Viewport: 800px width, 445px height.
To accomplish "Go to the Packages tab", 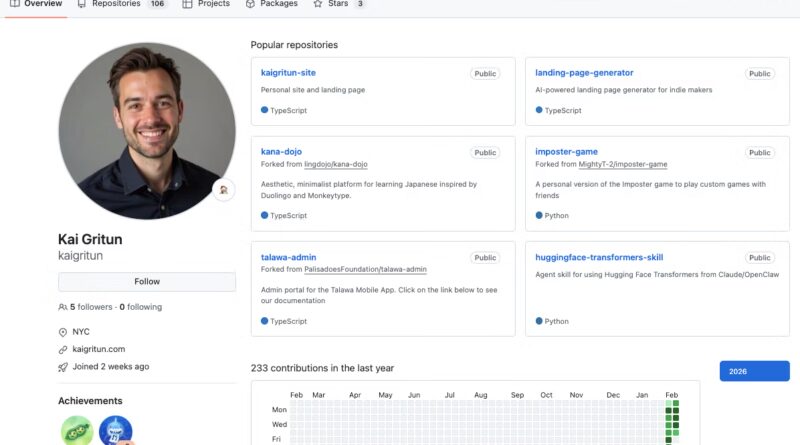I will pyautogui.click(x=271, y=4).
